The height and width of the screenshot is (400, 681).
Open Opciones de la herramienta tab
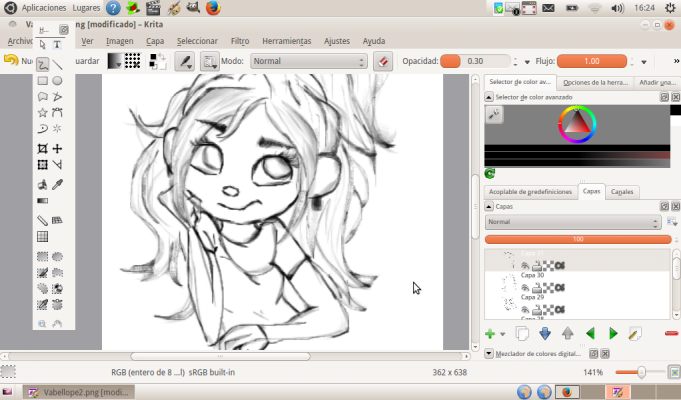coord(595,83)
